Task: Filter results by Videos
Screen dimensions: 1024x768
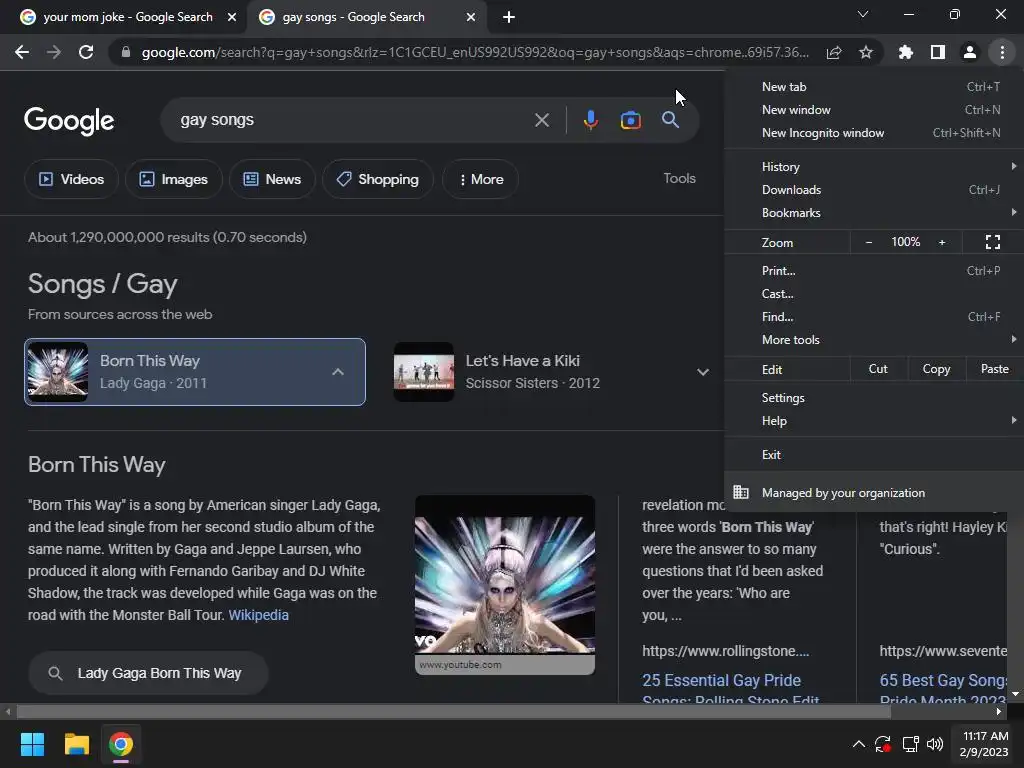Action: click(x=71, y=179)
